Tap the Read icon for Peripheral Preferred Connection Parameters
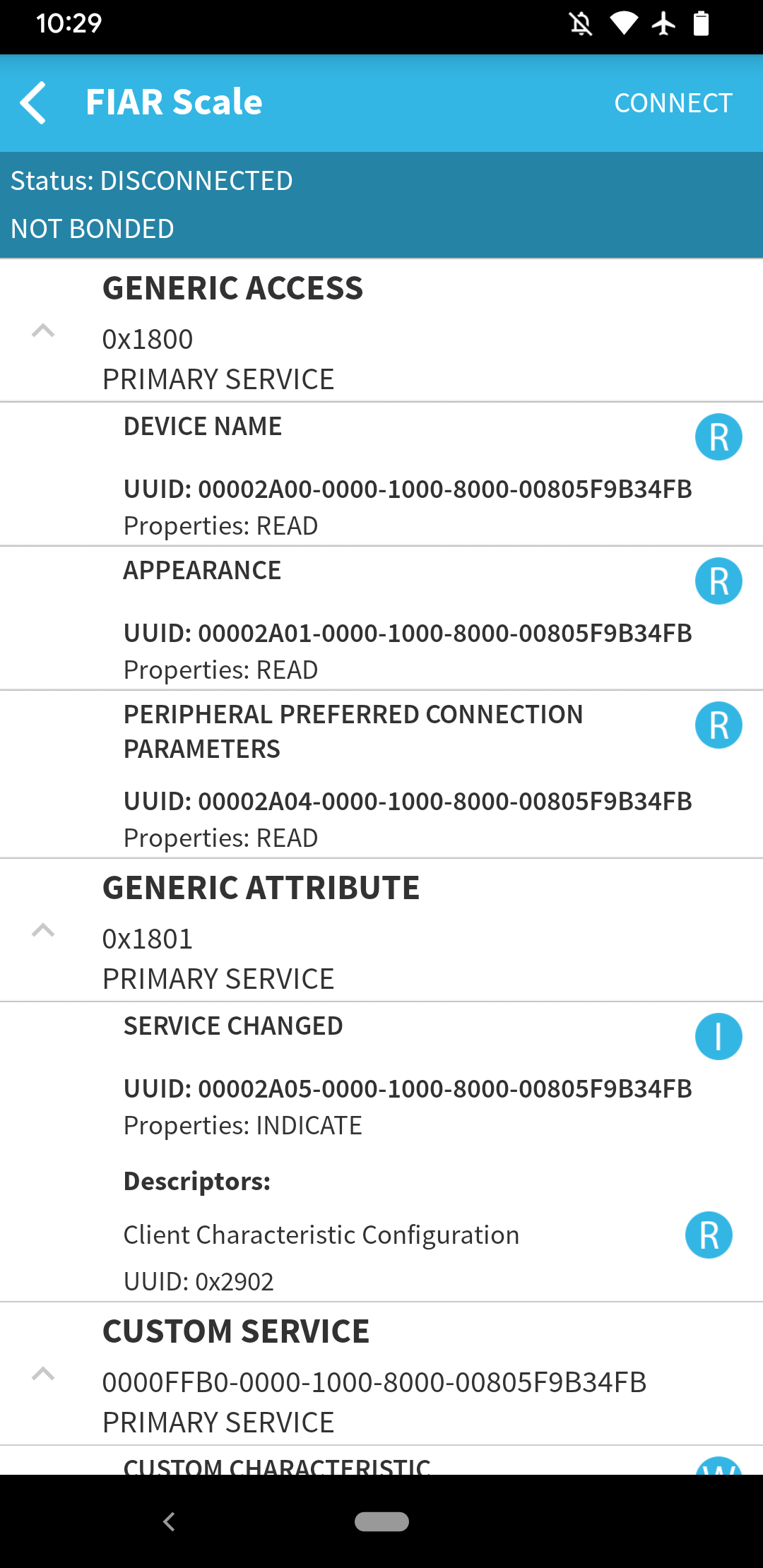 coord(718,725)
